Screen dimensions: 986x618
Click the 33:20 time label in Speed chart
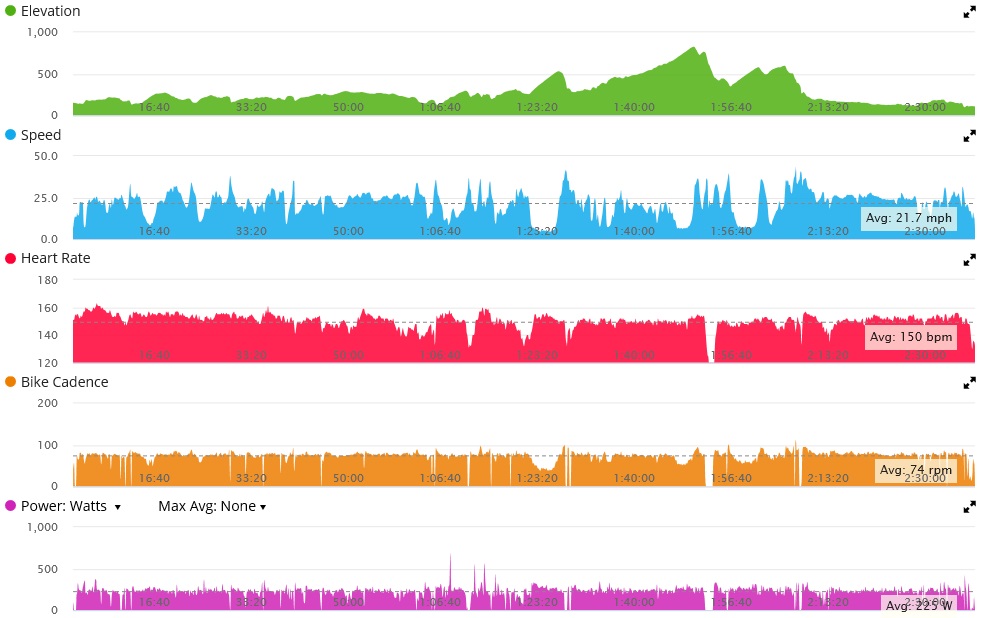click(x=251, y=231)
